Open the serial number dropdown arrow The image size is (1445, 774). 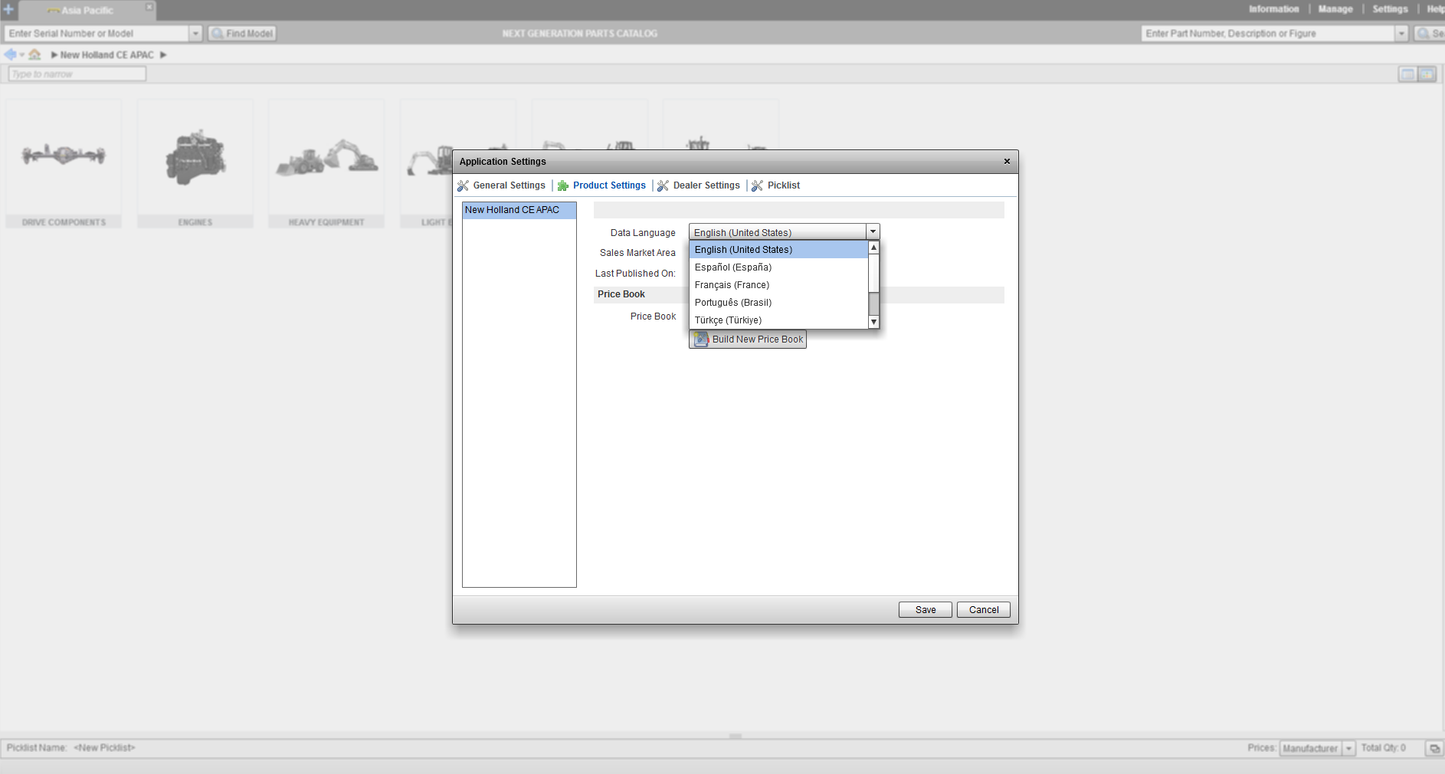(195, 34)
